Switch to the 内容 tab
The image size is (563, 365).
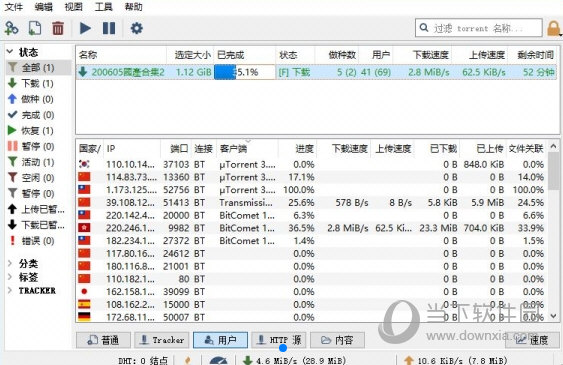[337, 340]
